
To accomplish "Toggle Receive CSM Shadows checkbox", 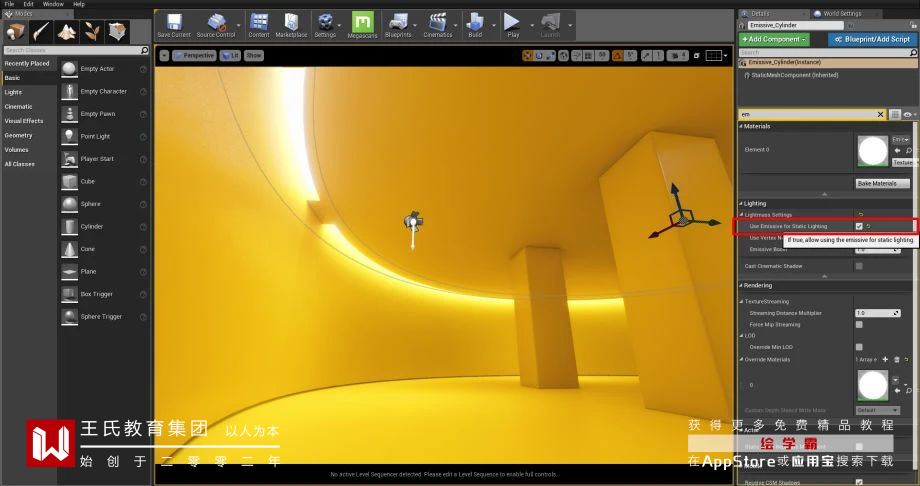I will coord(859,482).
